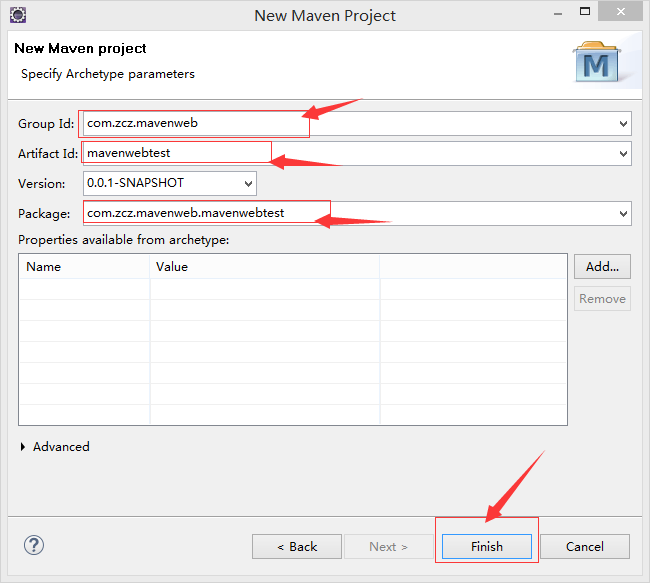Image resolution: width=650 pixels, height=583 pixels.
Task: Click the Name column header
Action: (84, 267)
